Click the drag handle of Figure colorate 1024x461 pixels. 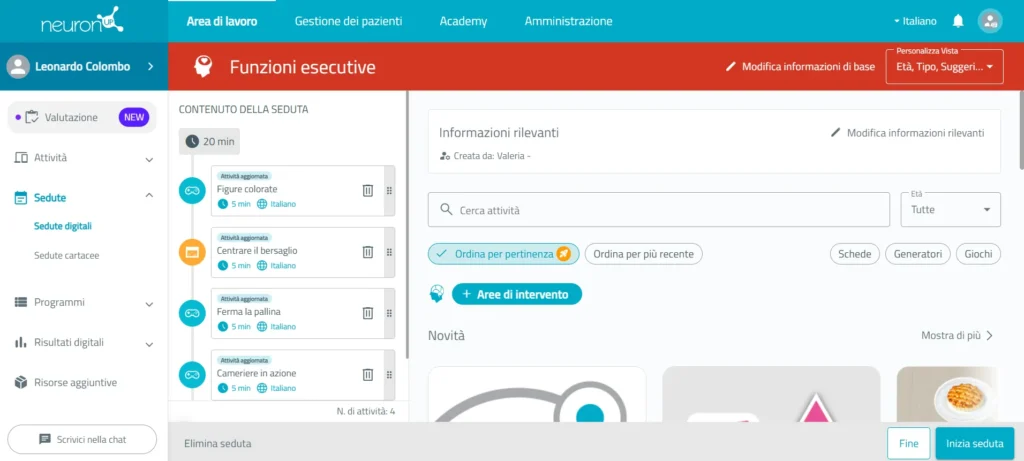click(x=389, y=191)
